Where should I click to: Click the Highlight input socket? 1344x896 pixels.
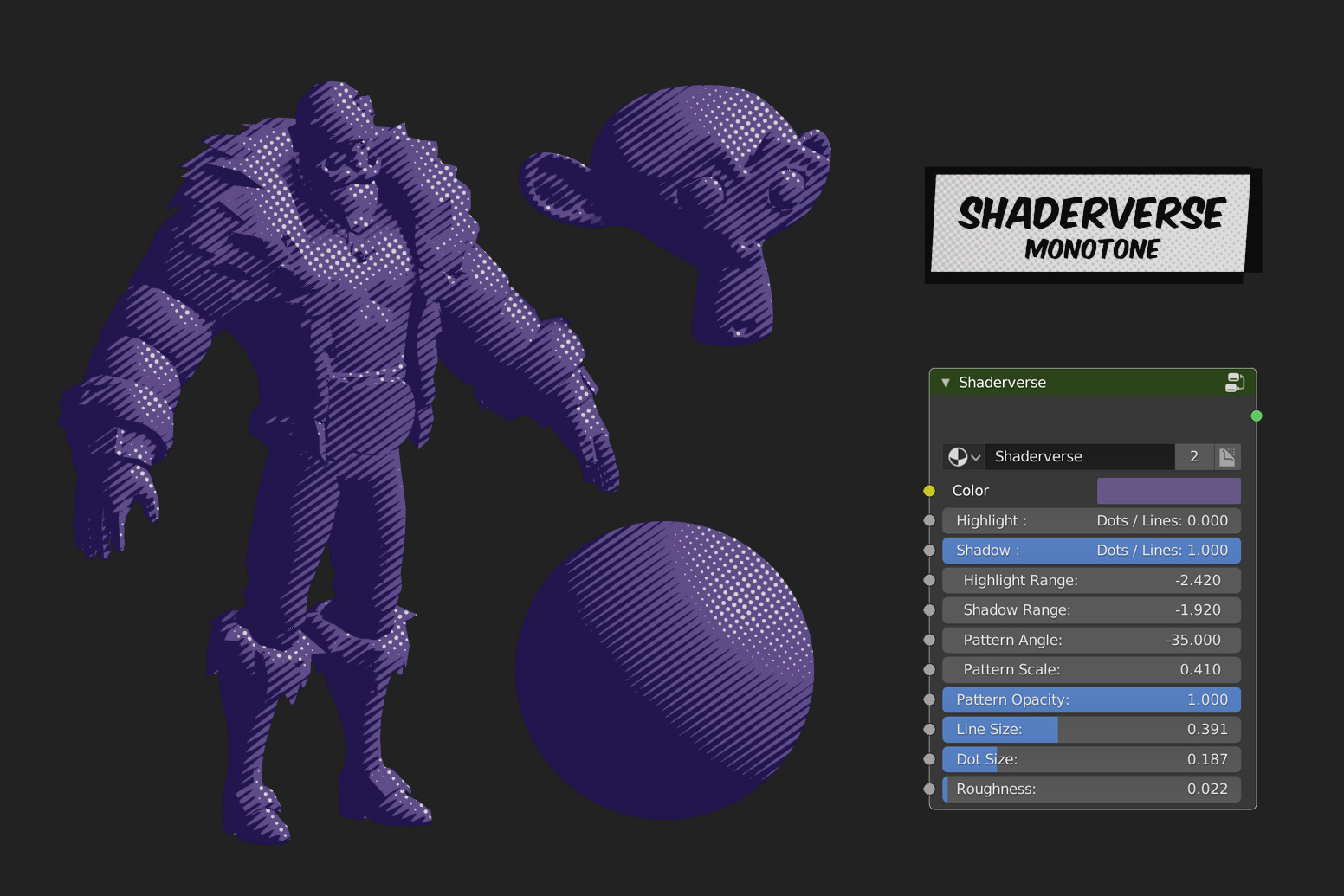tap(929, 521)
